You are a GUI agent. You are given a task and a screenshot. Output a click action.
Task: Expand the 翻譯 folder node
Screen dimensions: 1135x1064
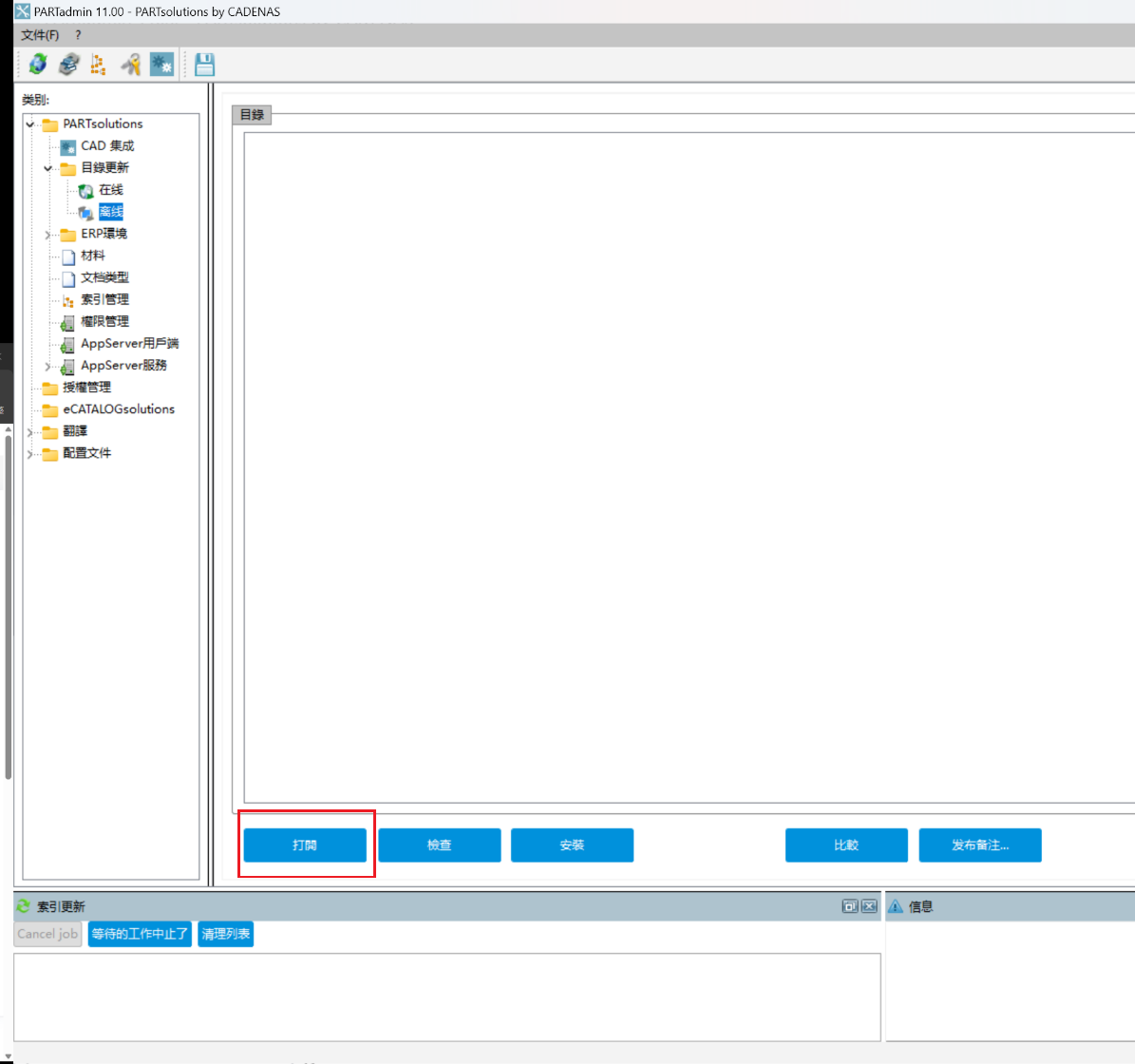coord(29,432)
